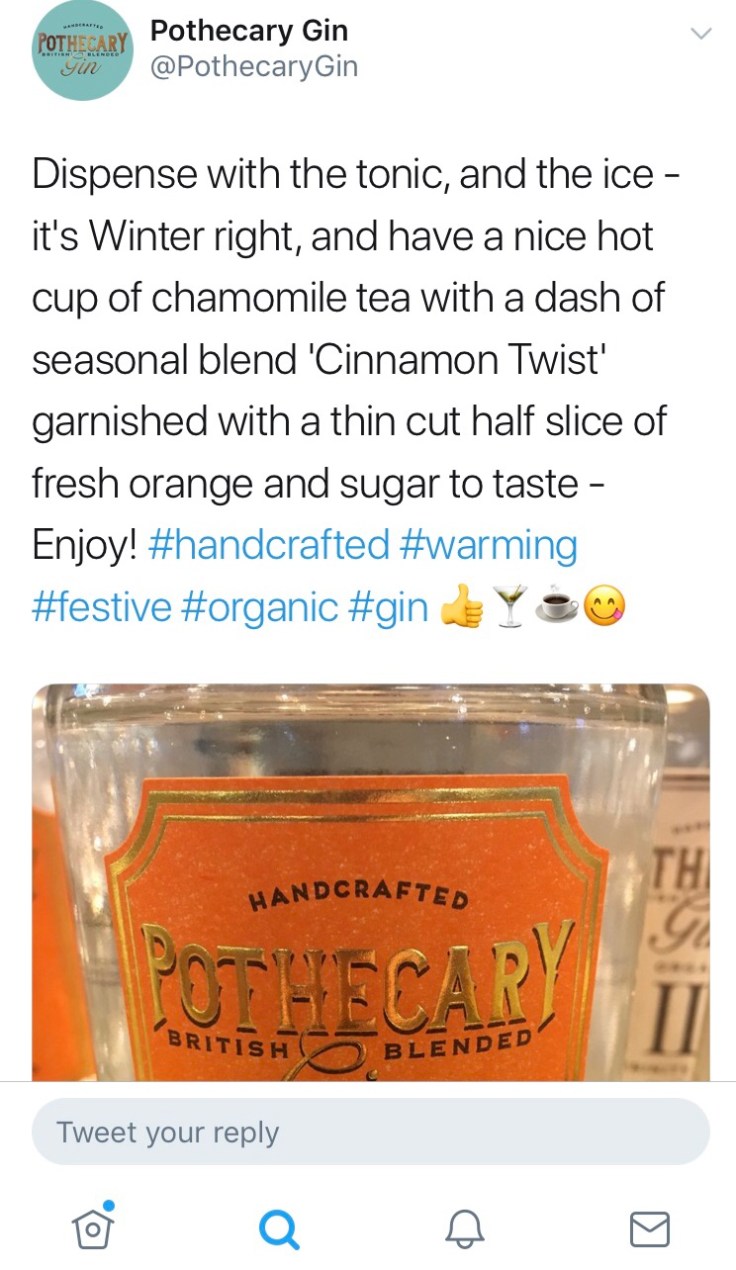Open the #handcrafted hashtag
Viewport: 736px width, 1270px height.
268,545
